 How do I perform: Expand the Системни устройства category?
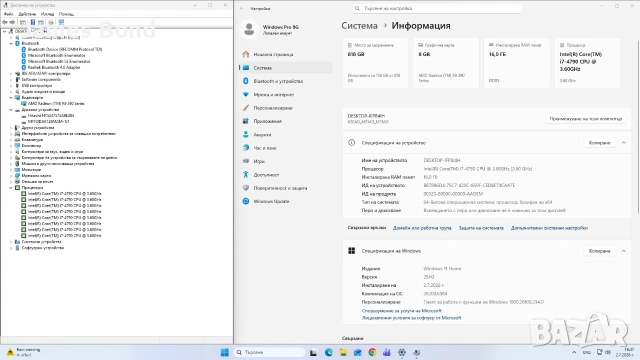click(11, 242)
